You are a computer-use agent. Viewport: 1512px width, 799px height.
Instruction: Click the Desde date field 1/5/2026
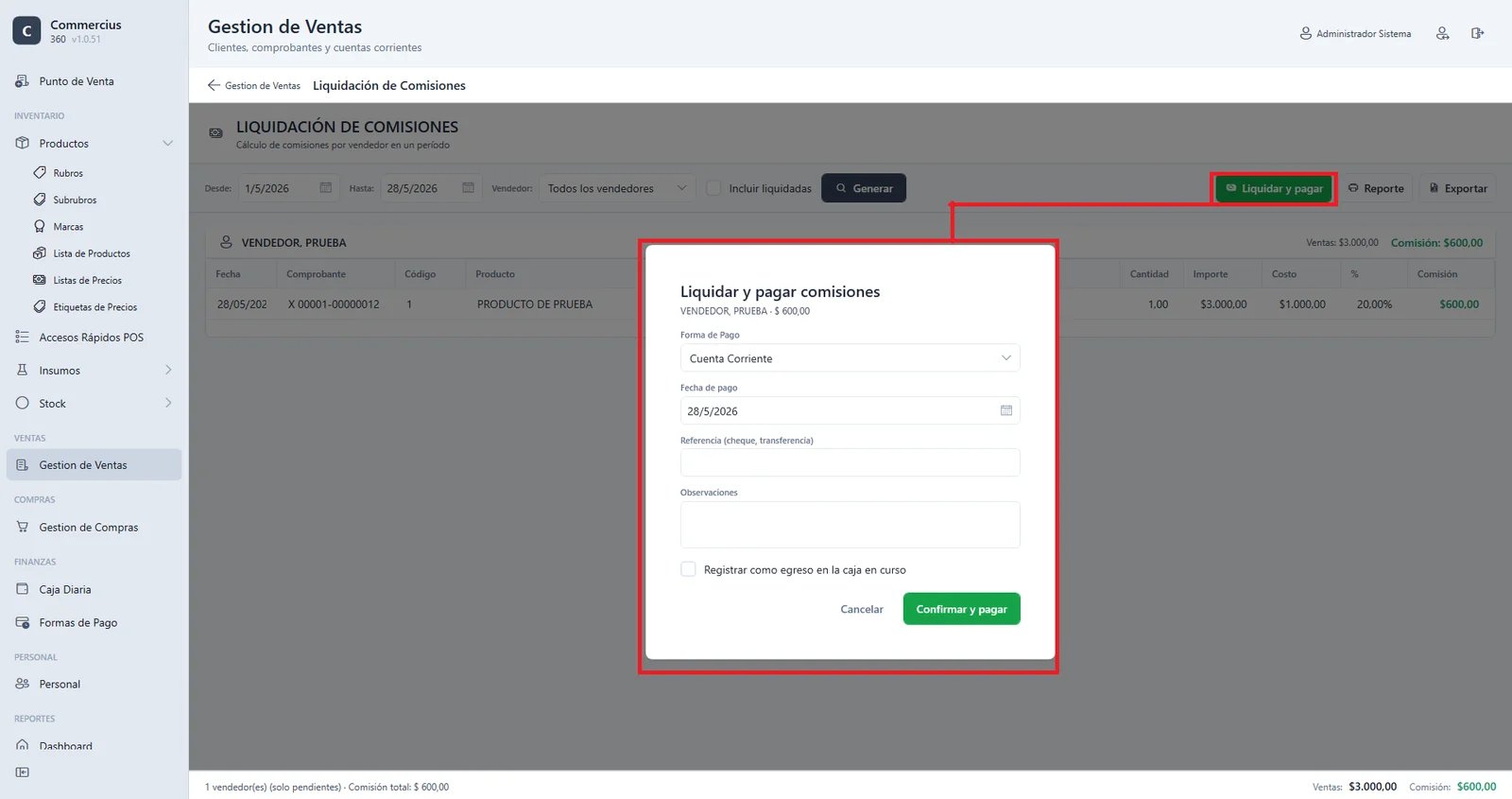coord(288,188)
